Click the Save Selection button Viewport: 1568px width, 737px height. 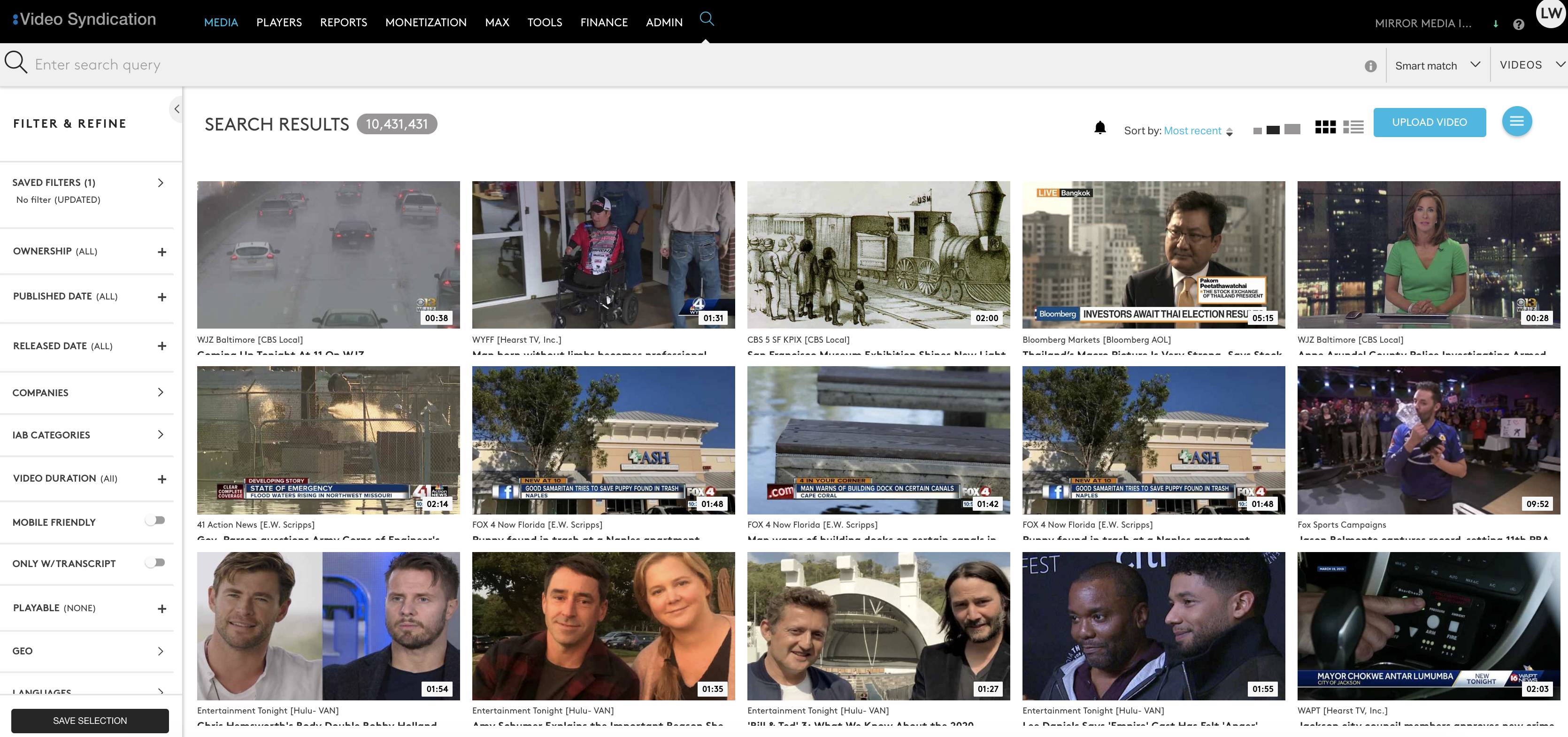coord(90,720)
